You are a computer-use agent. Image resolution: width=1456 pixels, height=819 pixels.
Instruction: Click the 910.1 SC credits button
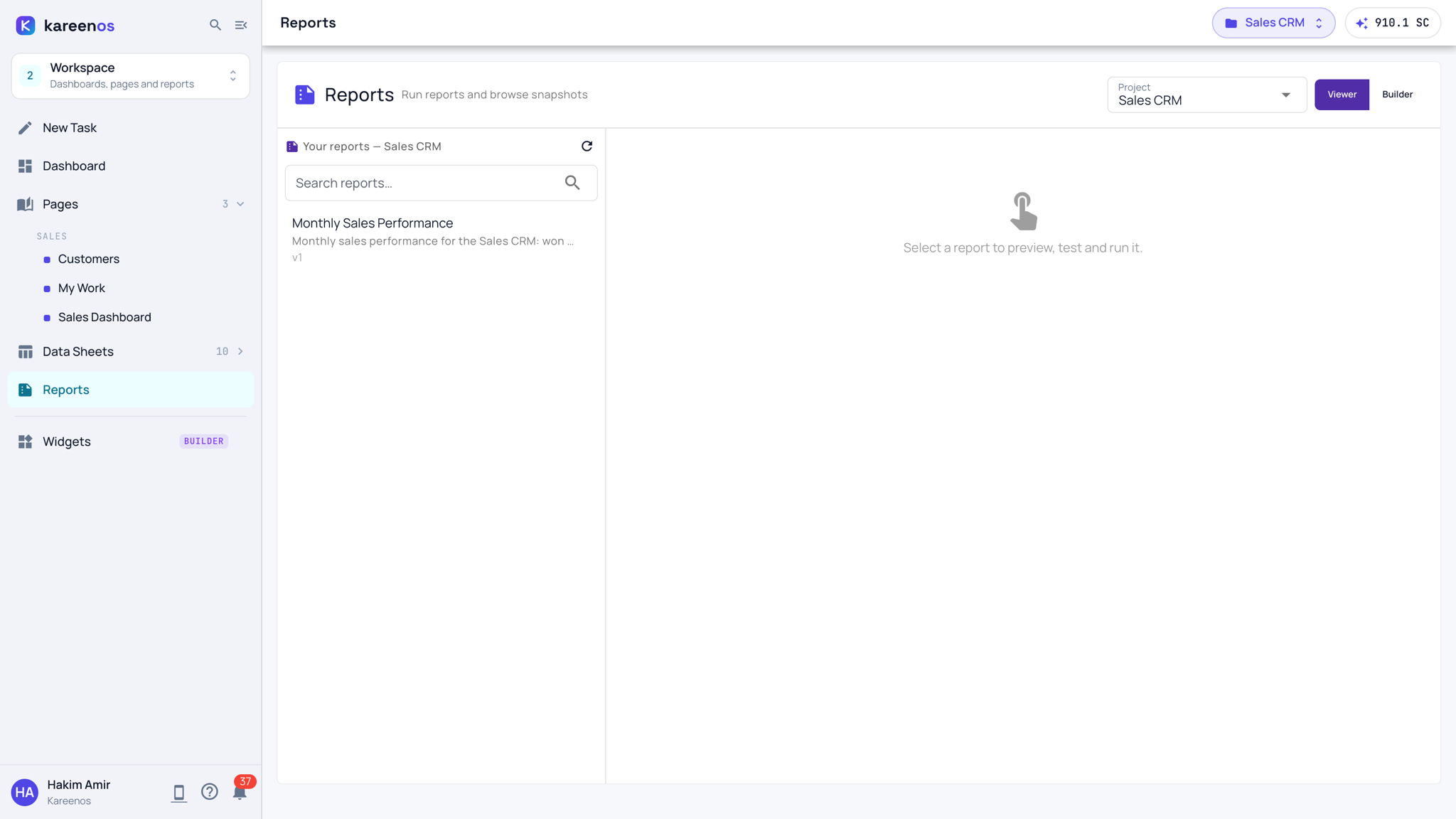click(x=1392, y=23)
